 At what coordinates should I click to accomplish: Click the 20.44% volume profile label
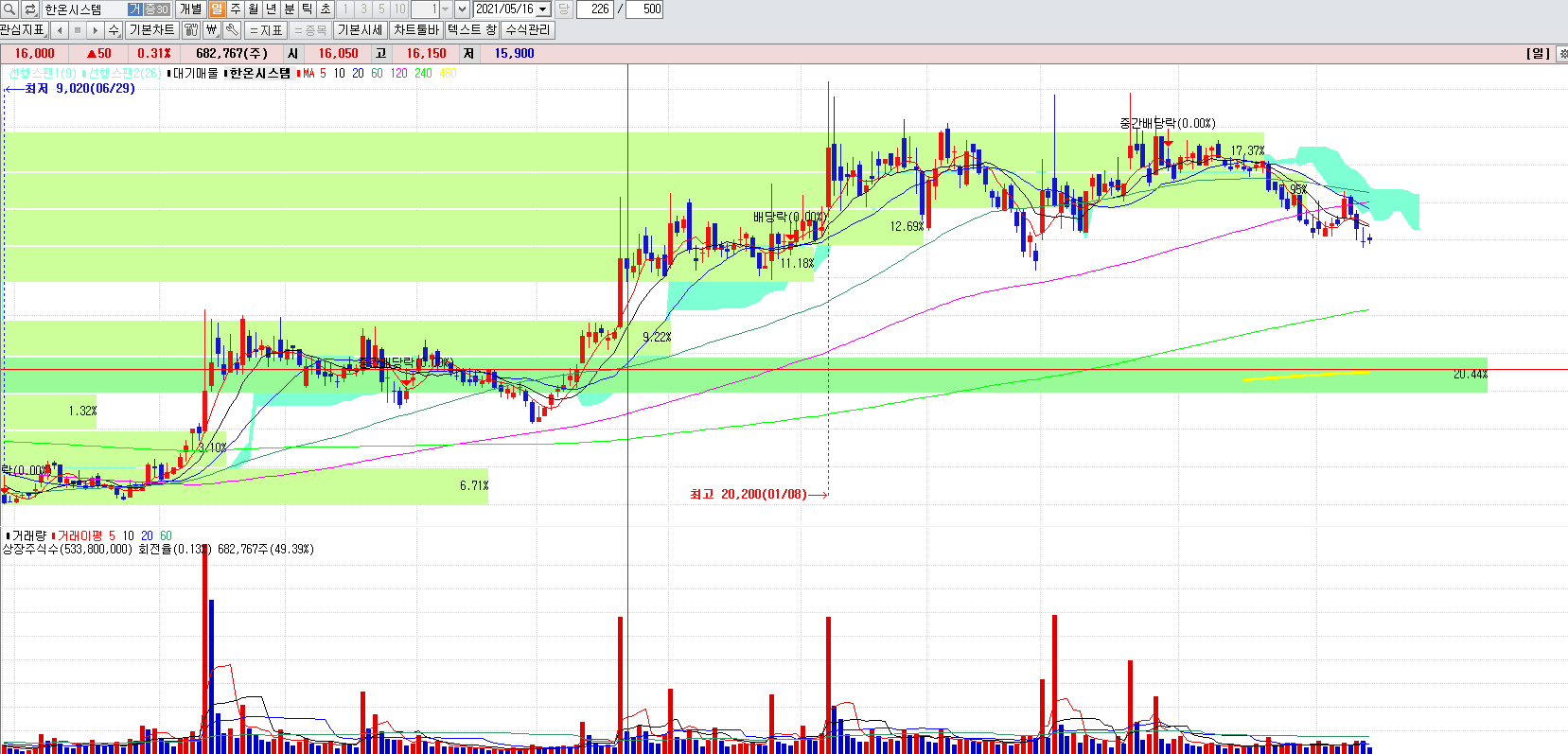1470,375
